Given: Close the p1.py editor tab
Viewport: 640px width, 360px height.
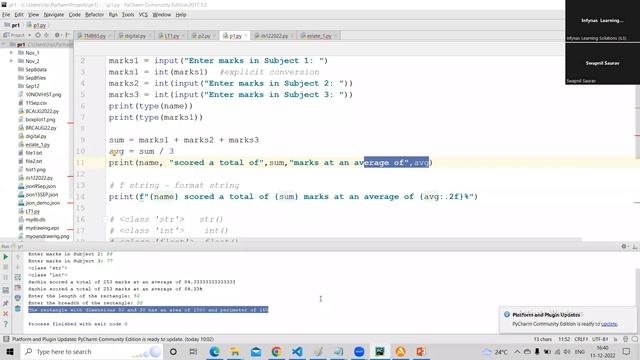Looking at the screenshot, I should [x=246, y=36].
